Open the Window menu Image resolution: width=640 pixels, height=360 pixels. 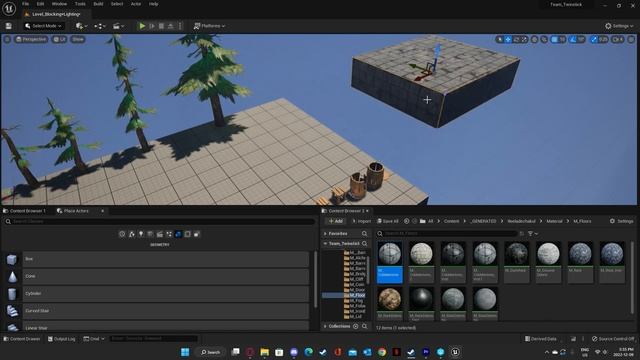click(x=60, y=4)
